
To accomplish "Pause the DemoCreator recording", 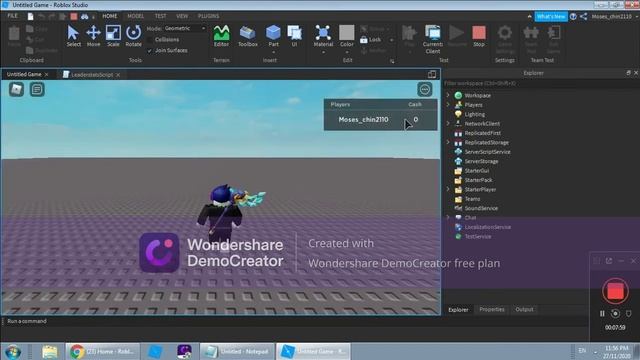I will click(602, 313).
